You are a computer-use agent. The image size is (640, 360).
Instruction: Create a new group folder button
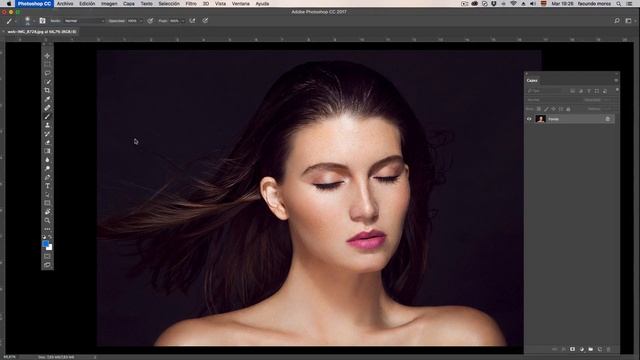click(591, 349)
